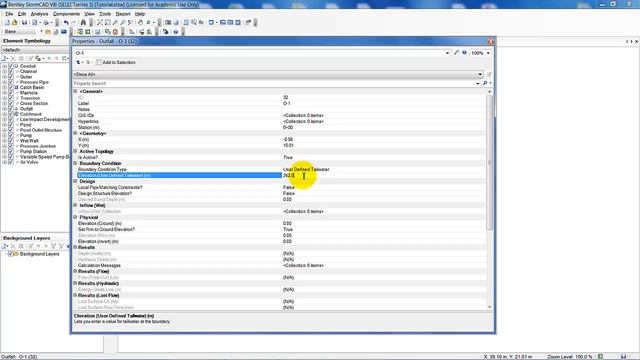The image size is (640, 360).
Task: Open the Help menu
Action: pos(140,14)
